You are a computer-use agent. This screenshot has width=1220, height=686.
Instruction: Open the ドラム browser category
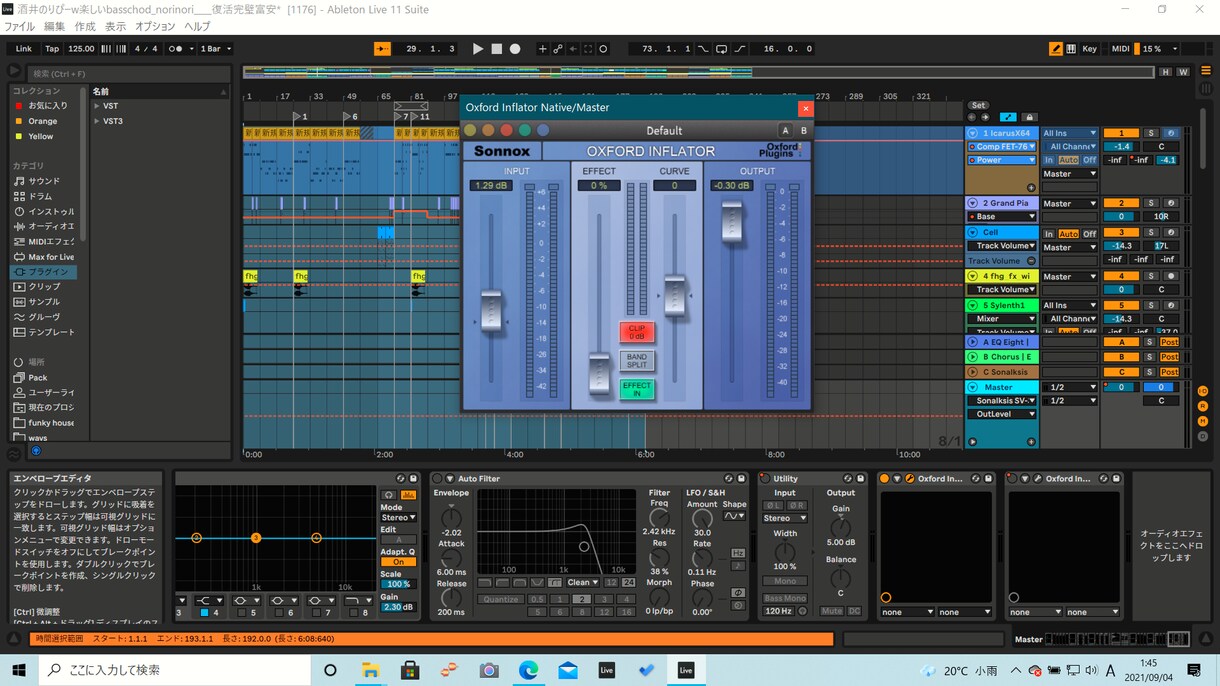click(x=40, y=196)
